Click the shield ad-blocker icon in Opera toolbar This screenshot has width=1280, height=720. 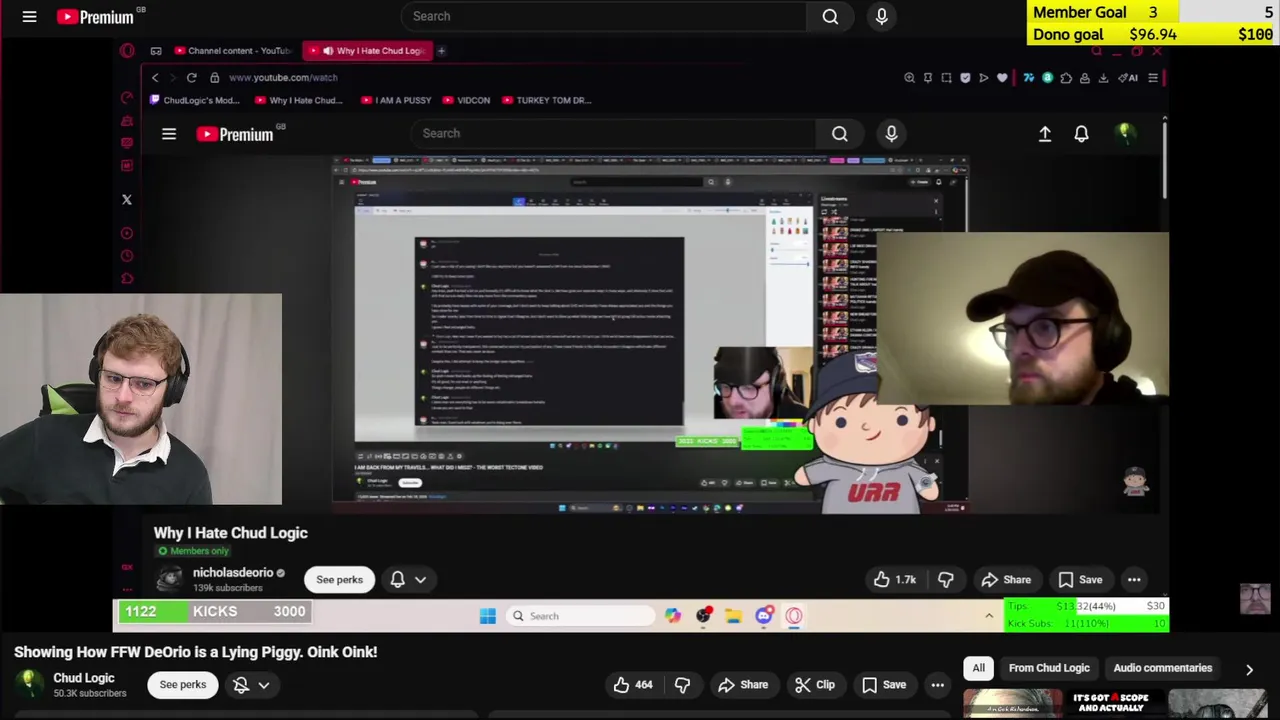[x=965, y=77]
